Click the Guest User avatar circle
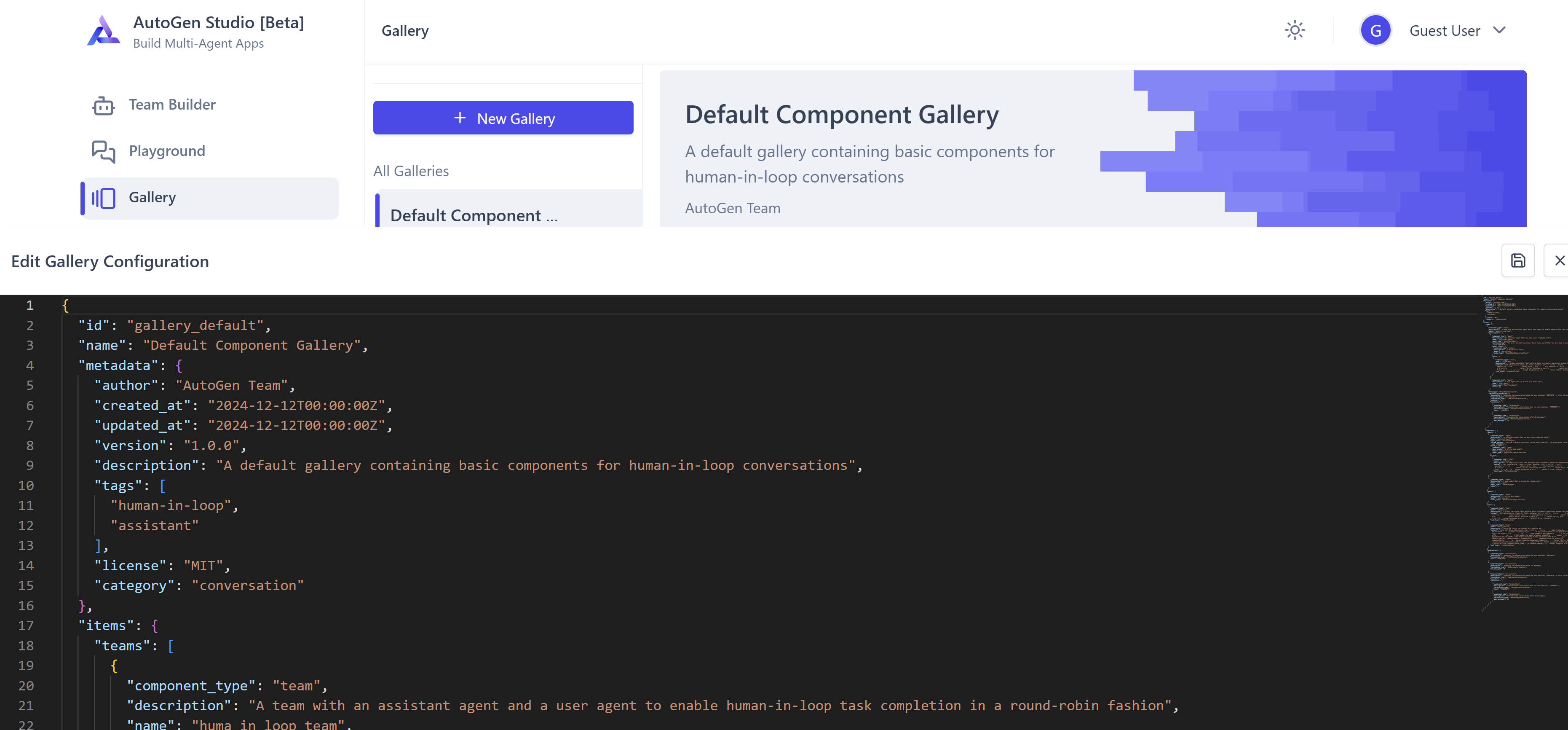Viewport: 1568px width, 730px height. [x=1376, y=30]
